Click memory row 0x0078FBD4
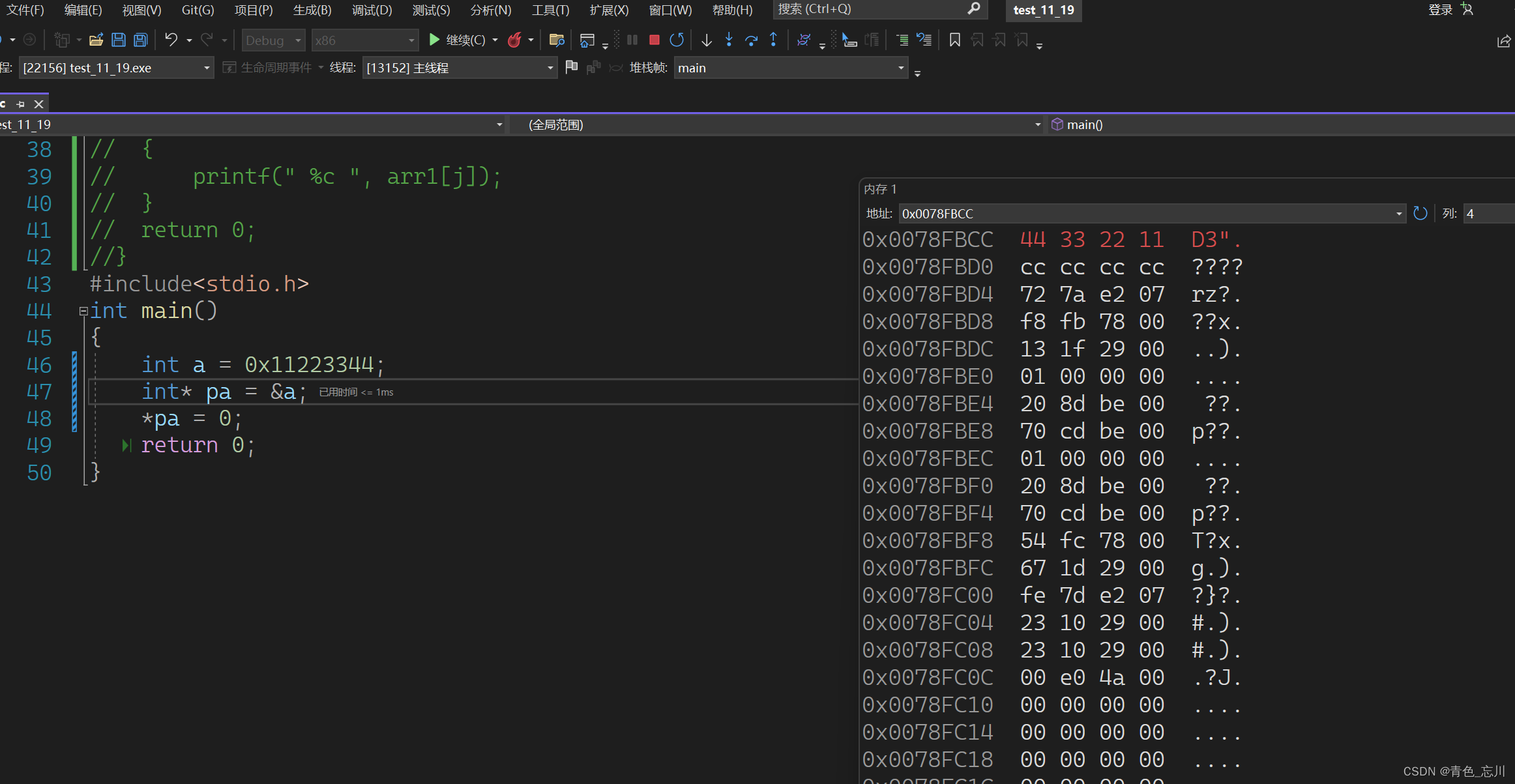The width and height of the screenshot is (1515, 784). (1052, 295)
